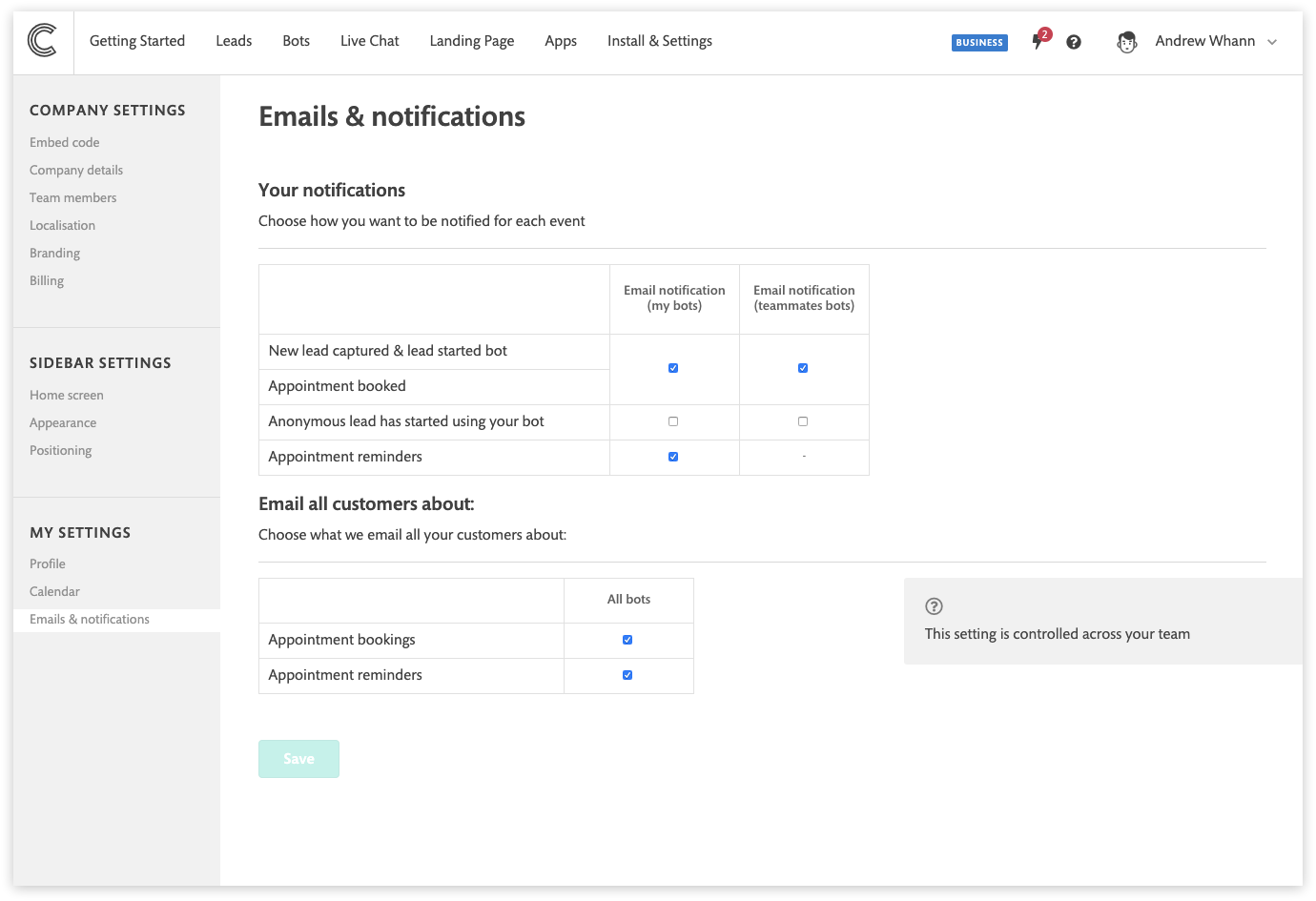Click the Continually logo icon

(x=42, y=41)
